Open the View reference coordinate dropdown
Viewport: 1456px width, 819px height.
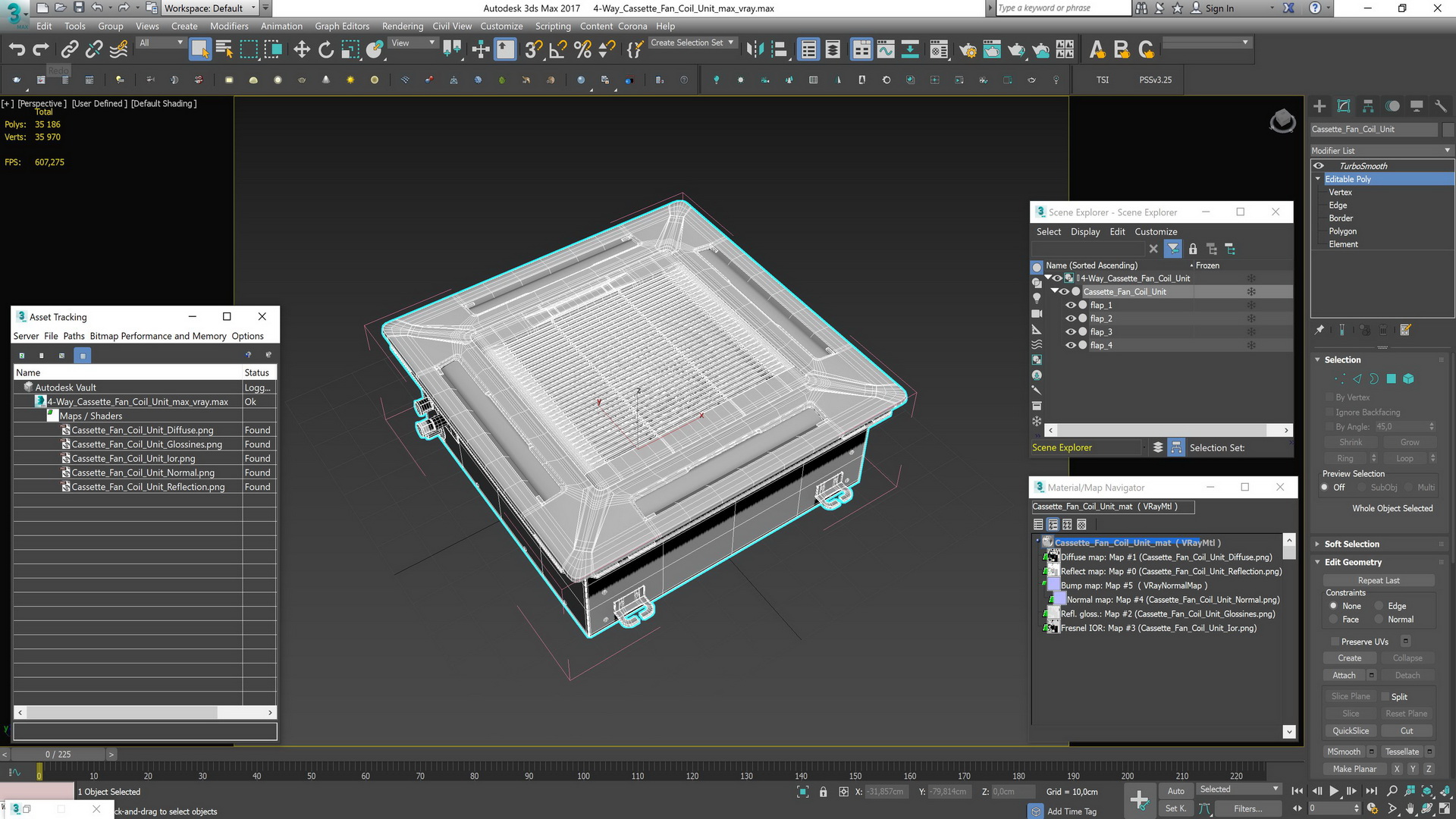413,43
